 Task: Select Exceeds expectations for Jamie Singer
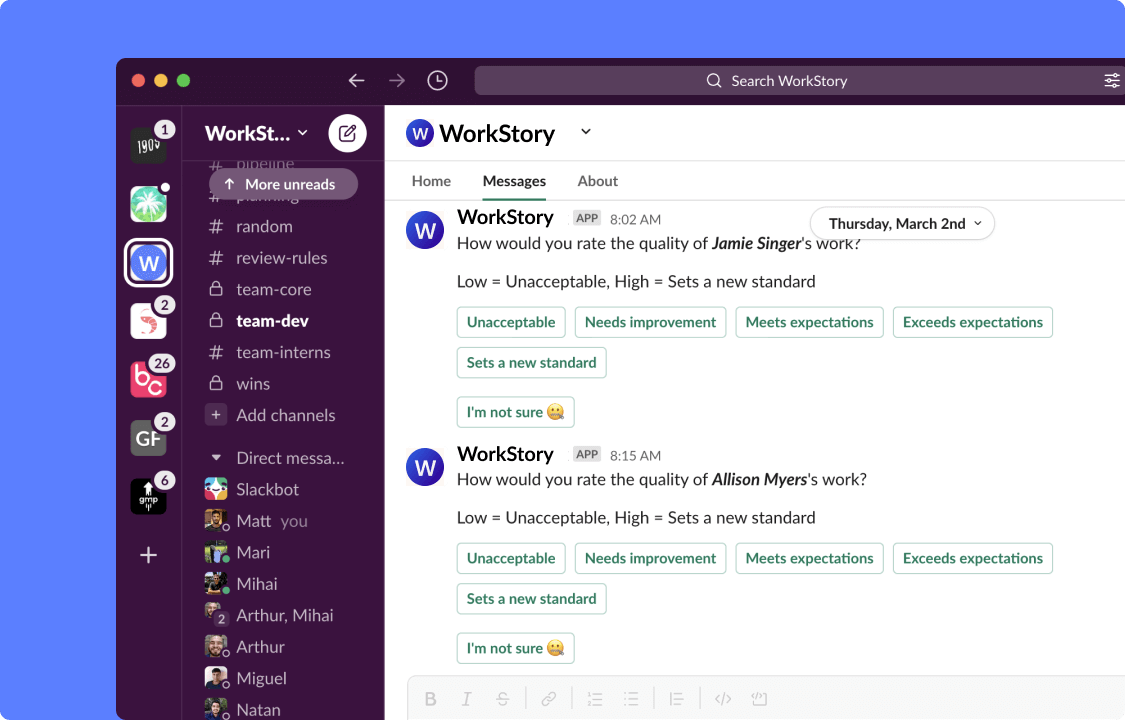[972, 322]
